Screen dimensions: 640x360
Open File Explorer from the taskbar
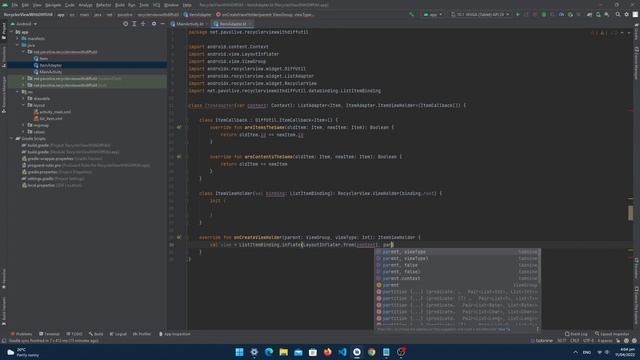pos(284,352)
